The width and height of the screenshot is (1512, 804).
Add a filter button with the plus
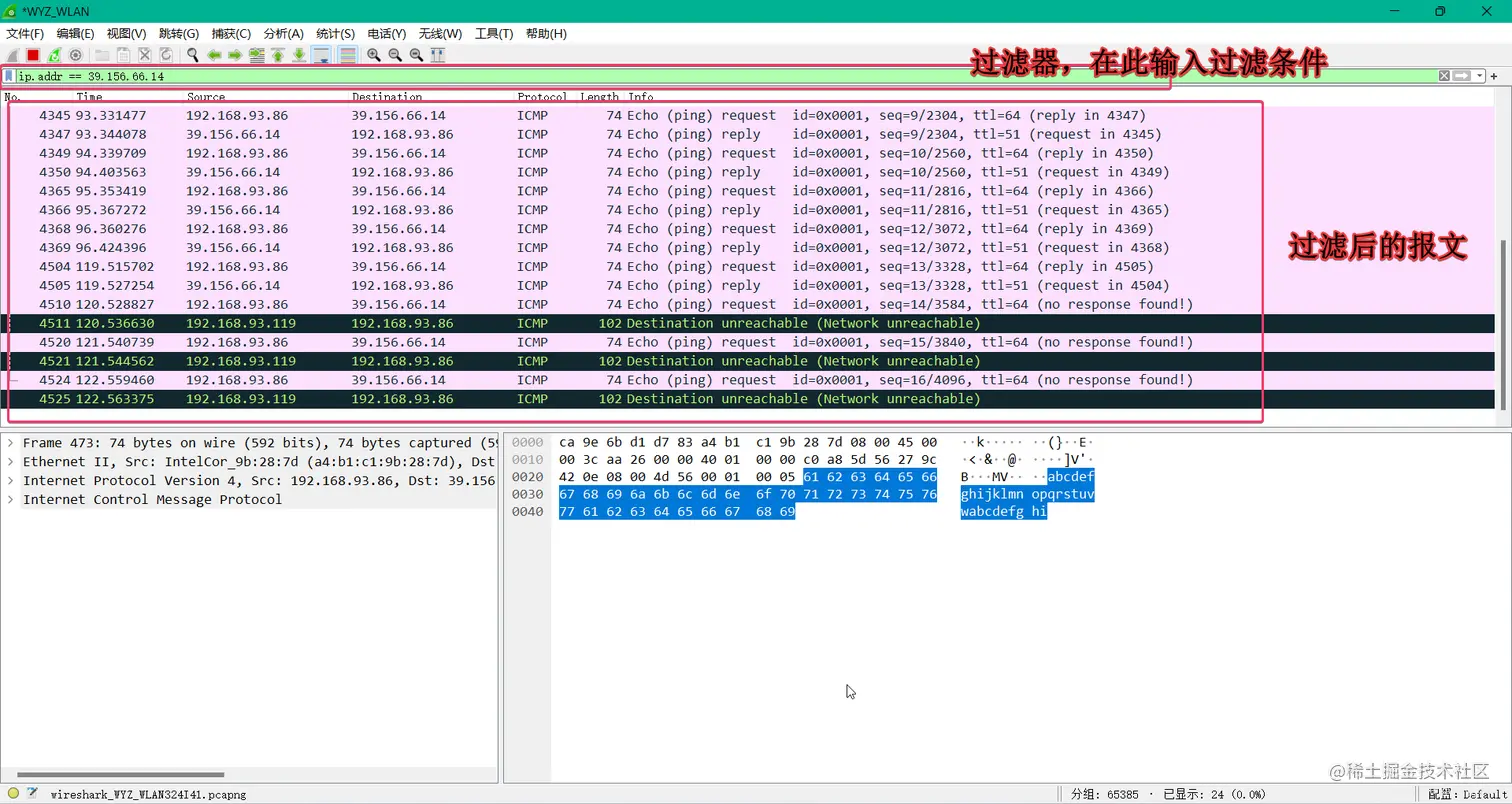1495,76
